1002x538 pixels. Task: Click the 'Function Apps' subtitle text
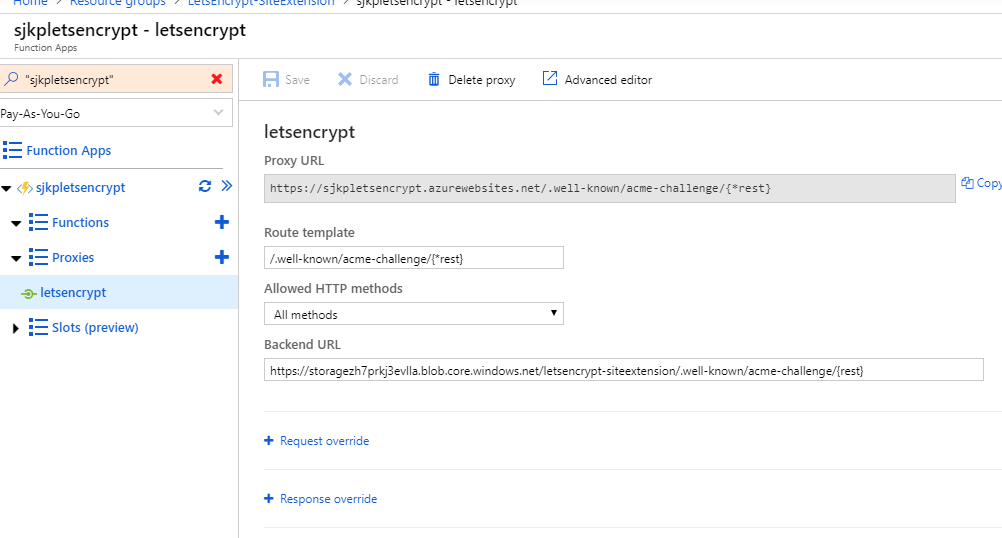click(45, 48)
